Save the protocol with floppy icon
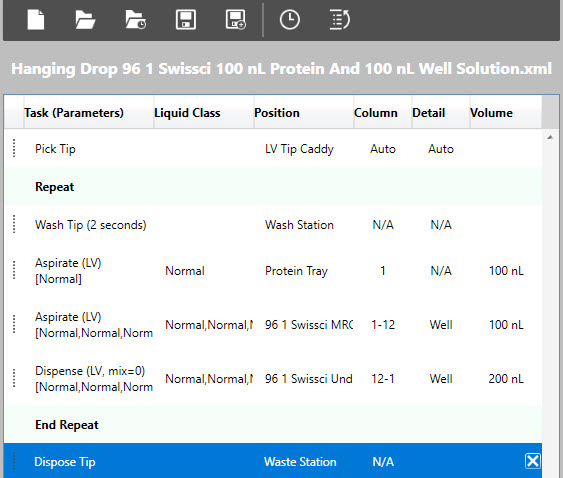The width and height of the screenshot is (563, 478). click(186, 20)
